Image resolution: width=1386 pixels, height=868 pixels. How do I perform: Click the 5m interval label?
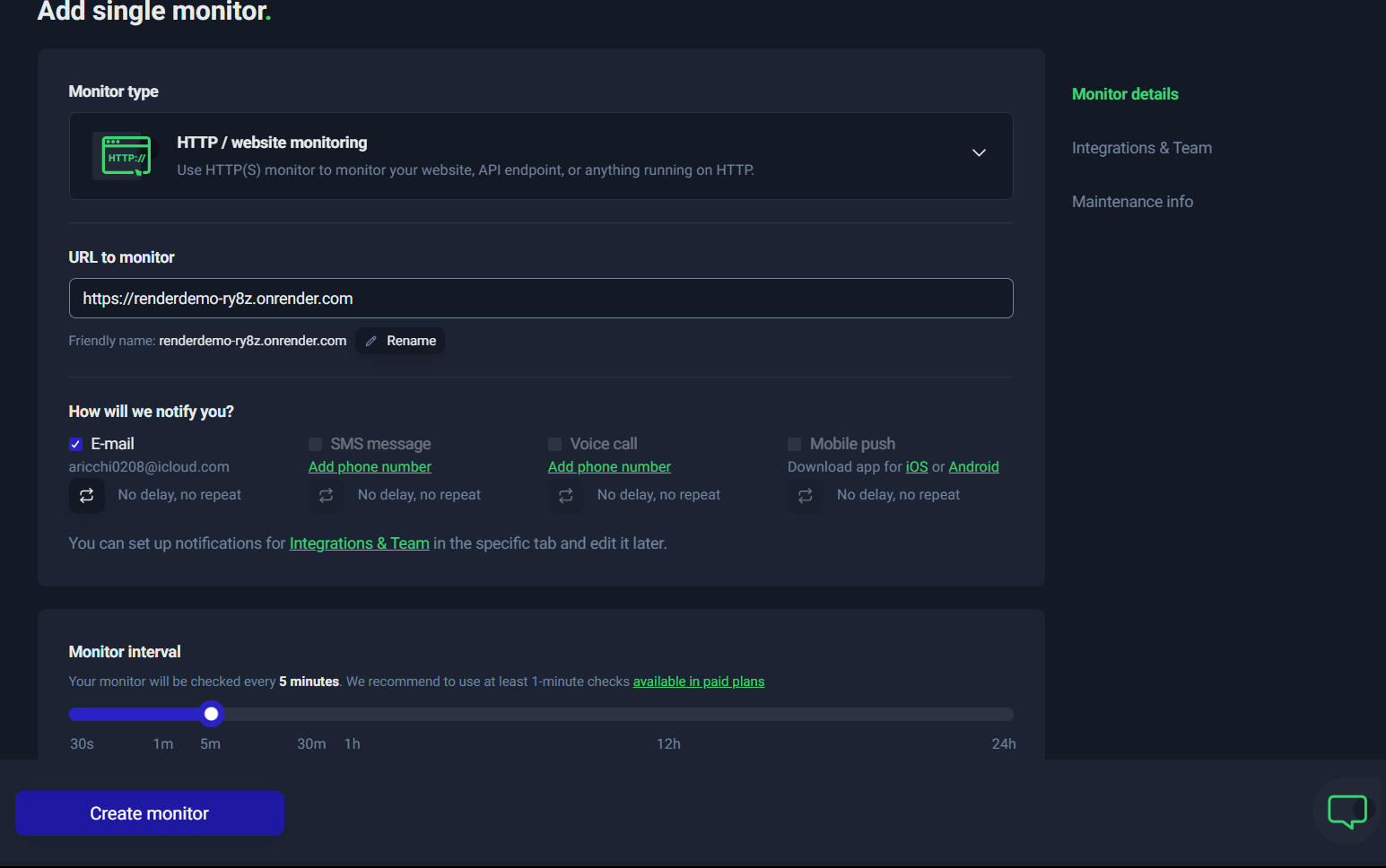[210, 744]
